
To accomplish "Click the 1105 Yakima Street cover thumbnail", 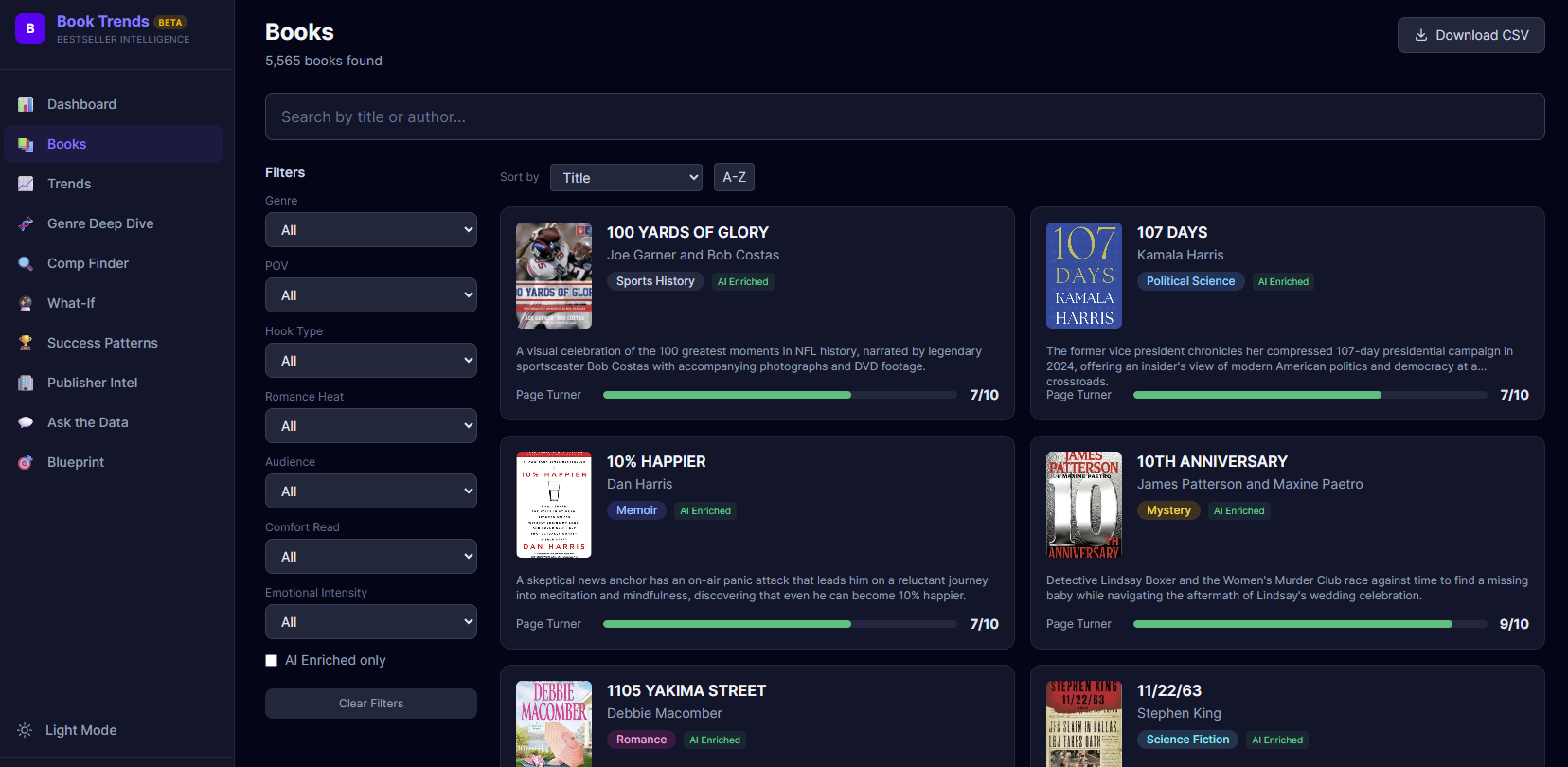I will click(554, 723).
